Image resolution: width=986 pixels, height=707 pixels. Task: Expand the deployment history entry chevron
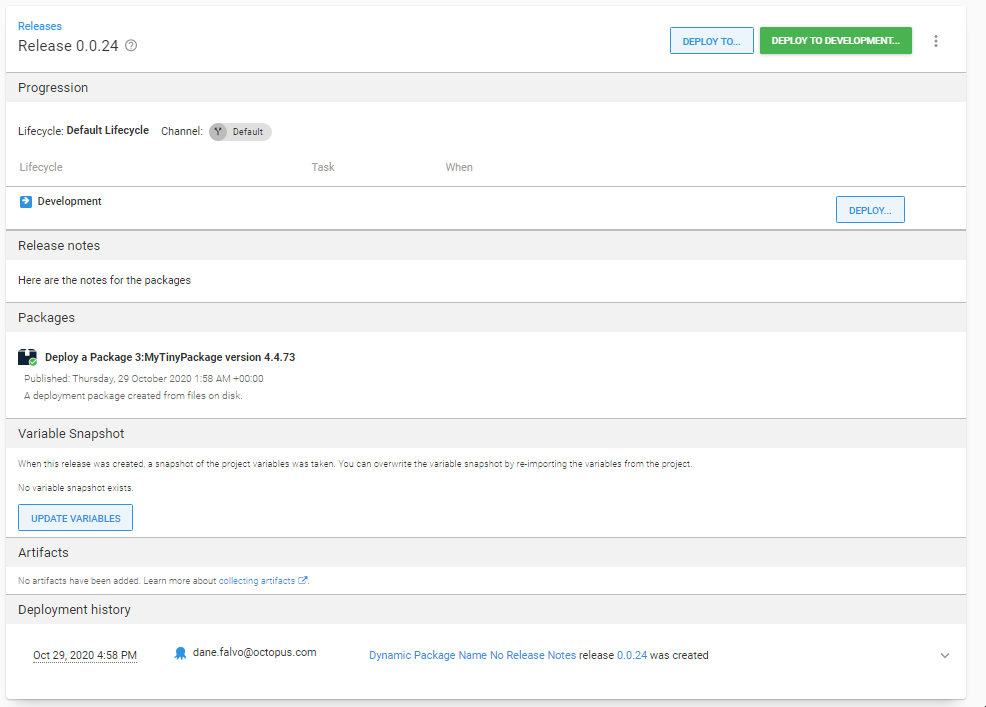pyautogui.click(x=944, y=655)
